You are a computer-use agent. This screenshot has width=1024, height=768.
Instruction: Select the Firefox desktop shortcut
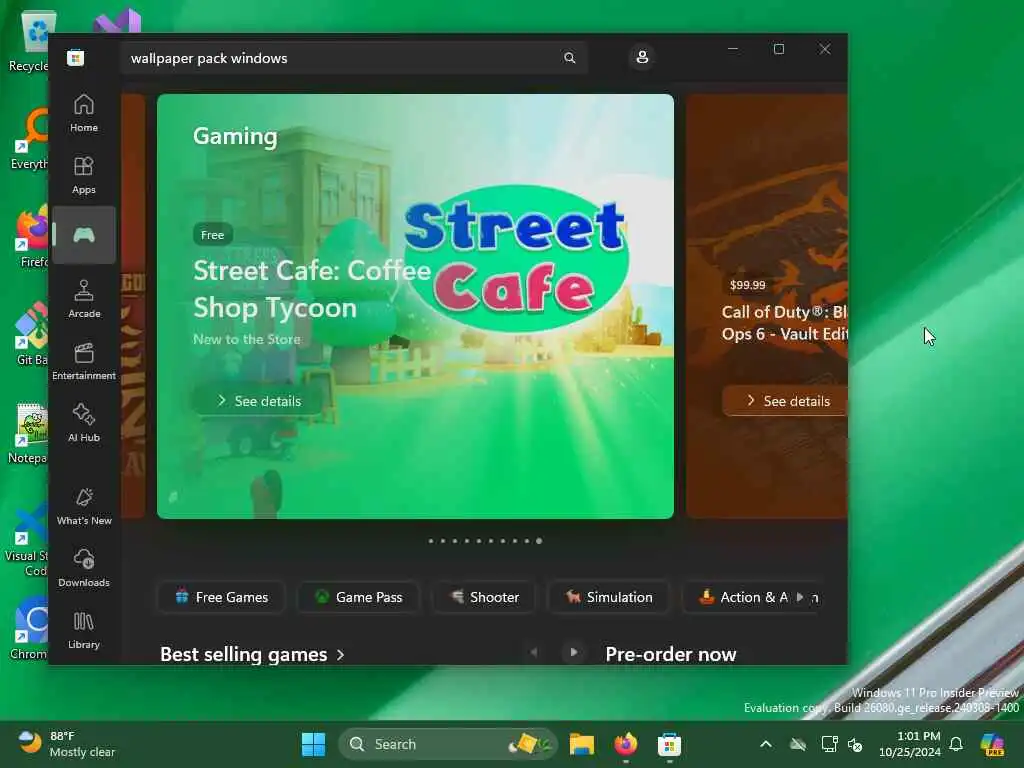[31, 237]
